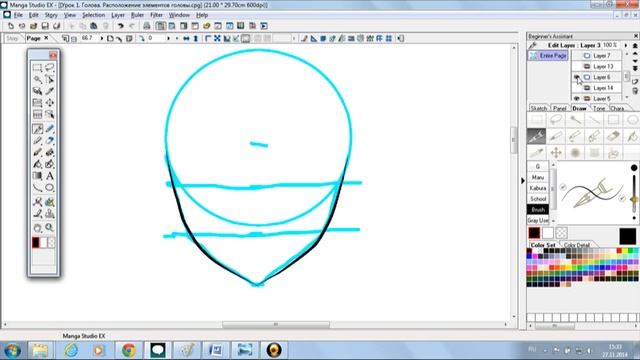Toggle visibility box of Layer 7
The image size is (640, 360).
click(576, 56)
